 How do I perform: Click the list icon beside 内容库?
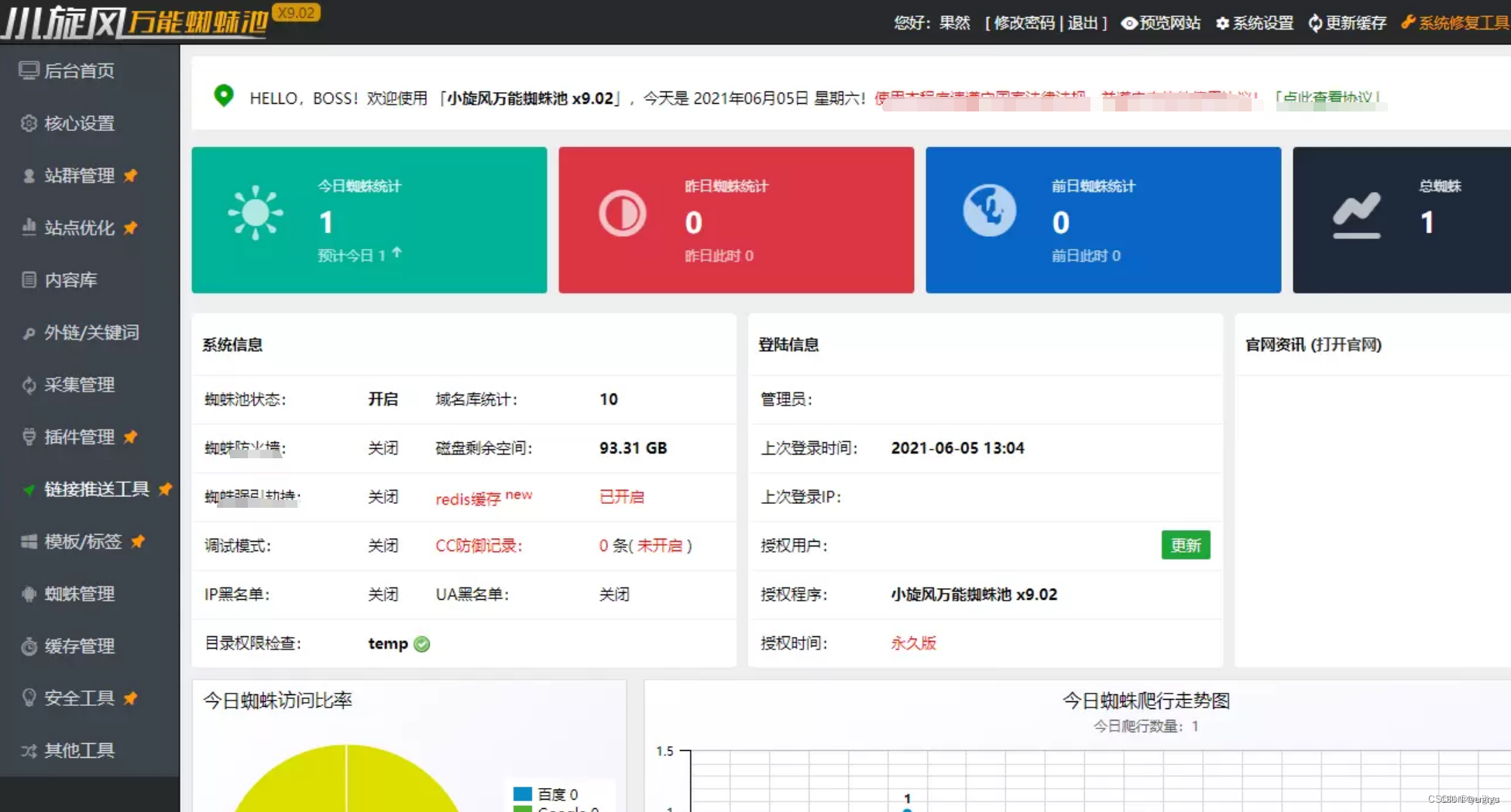(29, 279)
